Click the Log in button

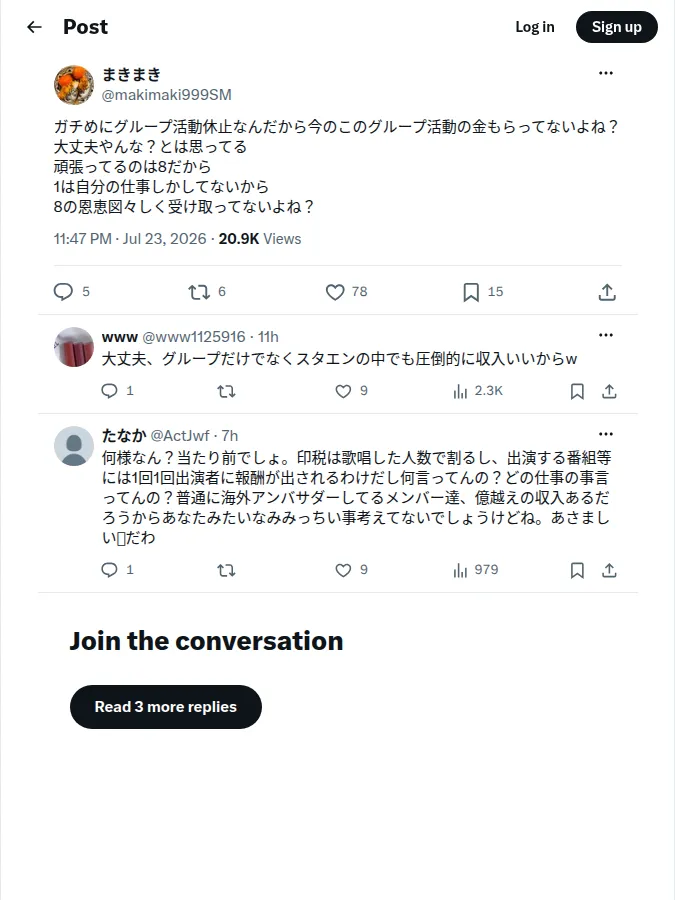coord(535,27)
